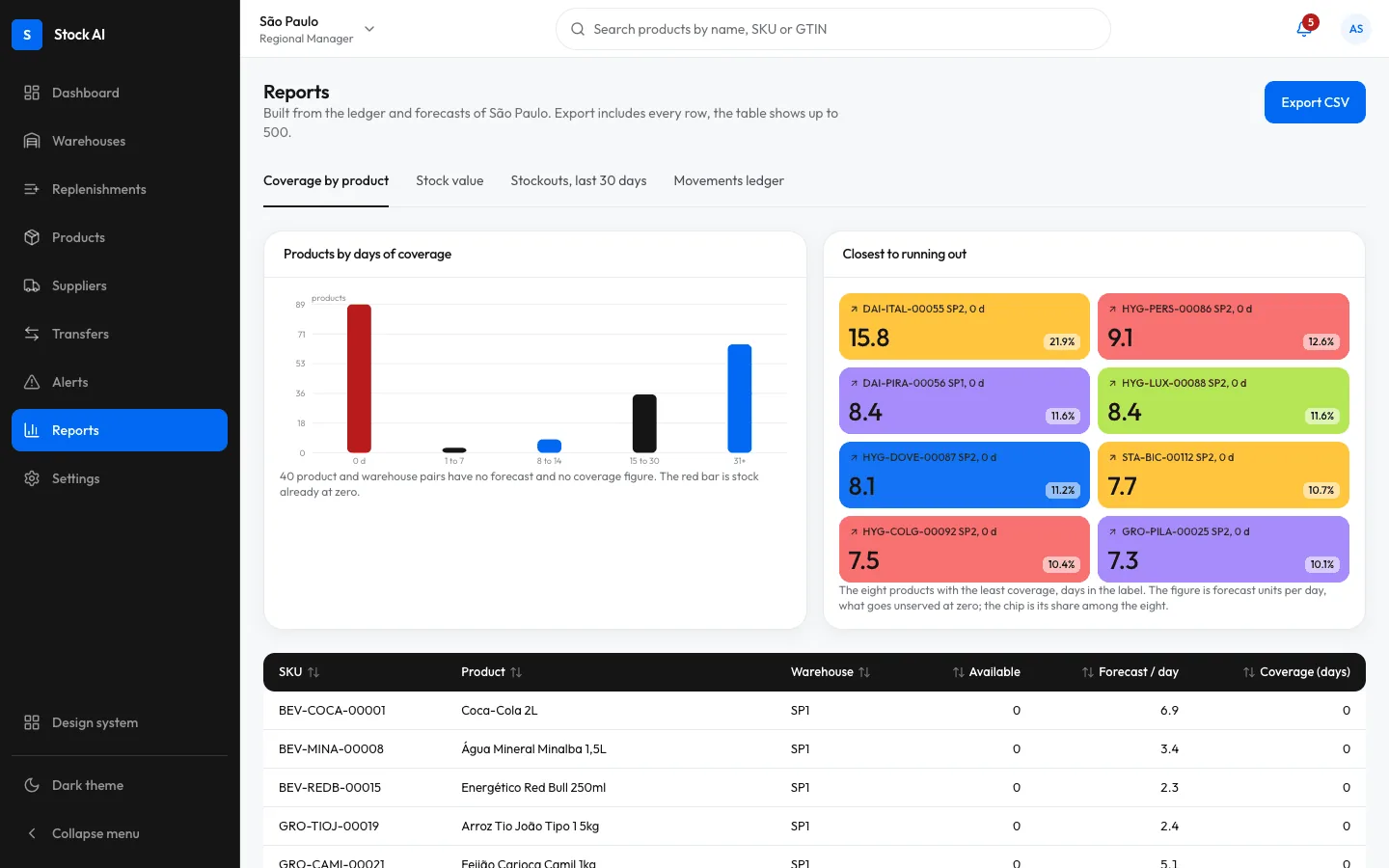Open the HYG-PERS-00086 card
1389x868 pixels.
click(1223, 326)
